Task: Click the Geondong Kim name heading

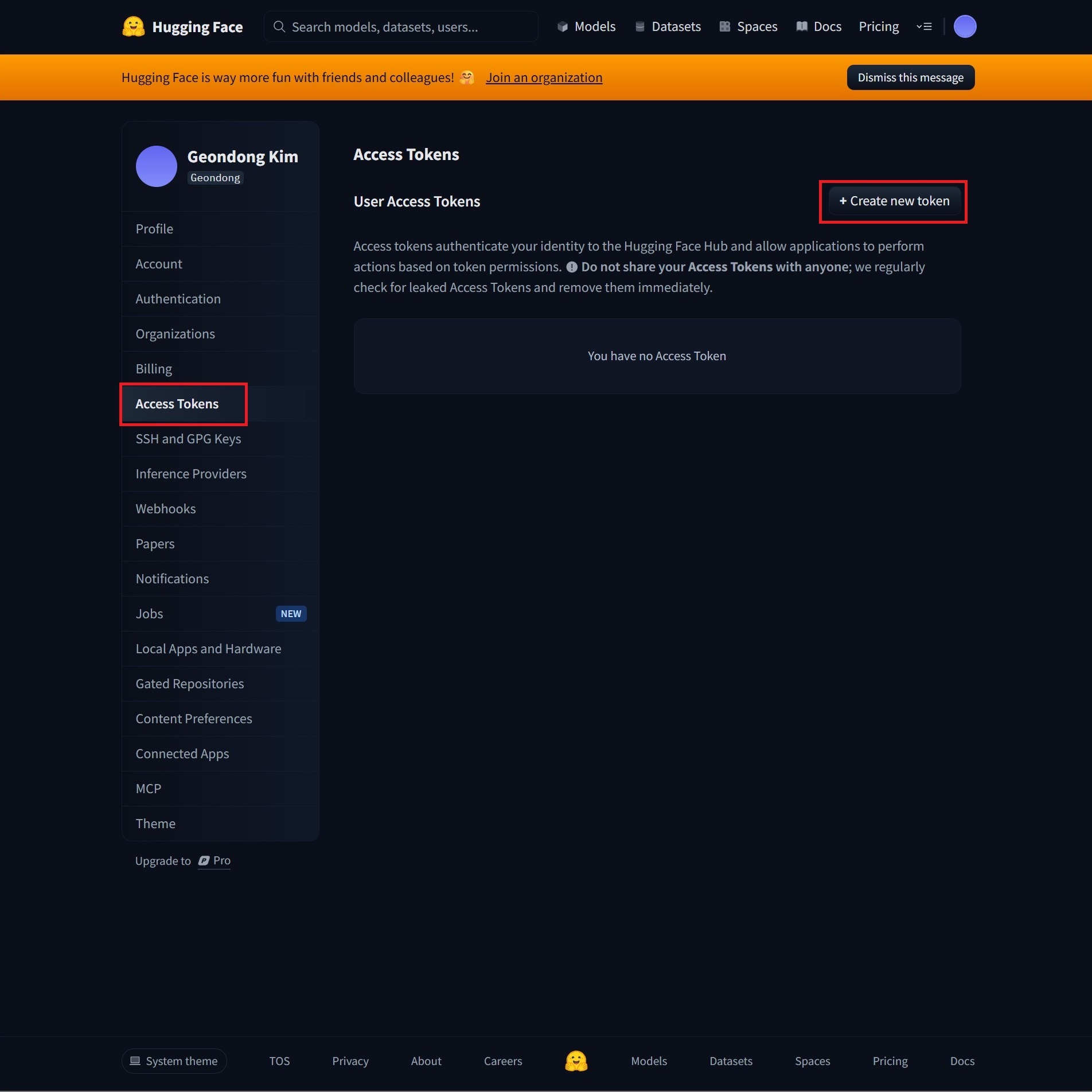Action: tap(243, 157)
